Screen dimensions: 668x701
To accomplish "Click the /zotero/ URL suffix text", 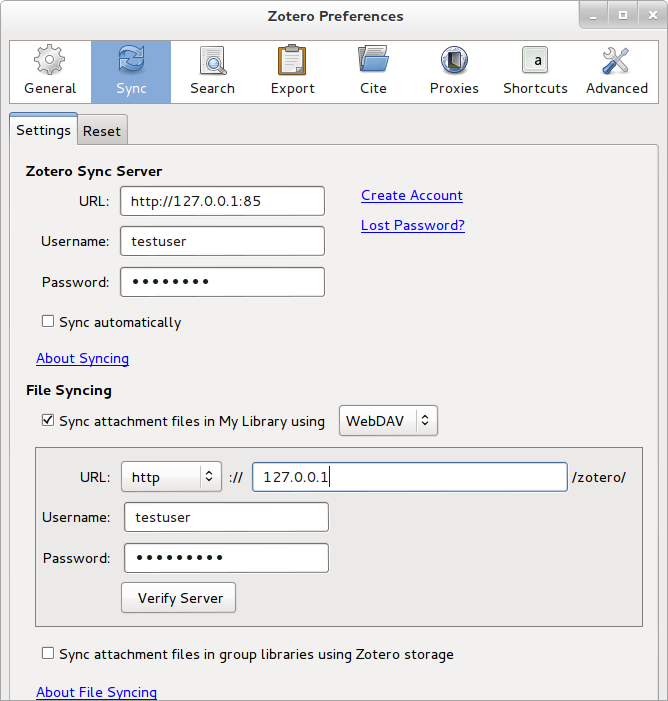I will point(599,477).
